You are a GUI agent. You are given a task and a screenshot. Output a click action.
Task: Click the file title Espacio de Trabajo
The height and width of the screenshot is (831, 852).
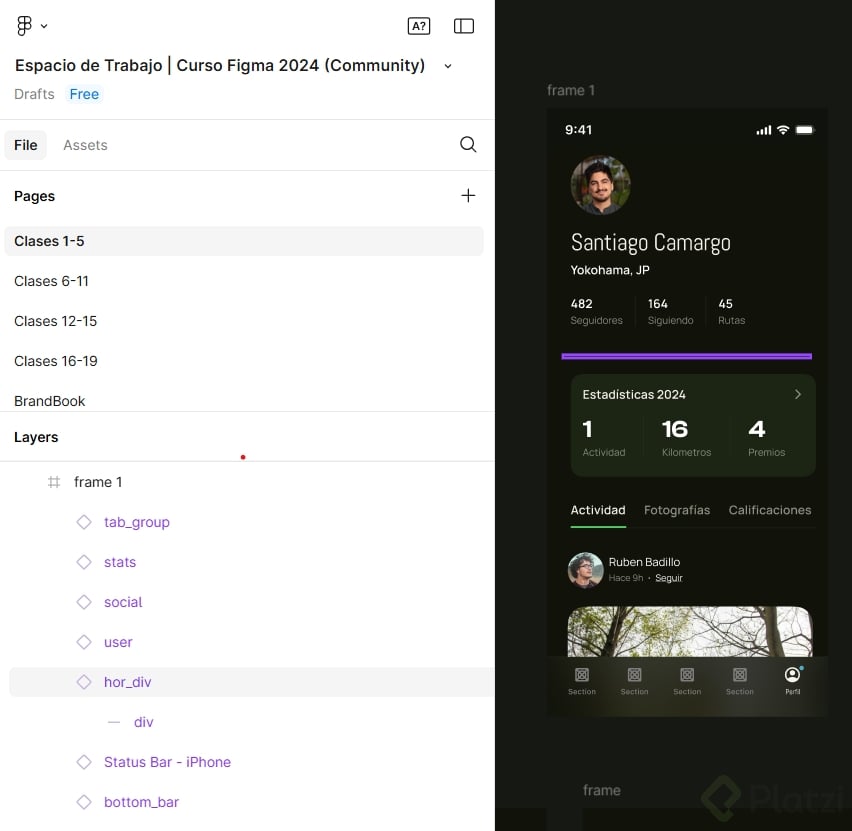(x=220, y=65)
